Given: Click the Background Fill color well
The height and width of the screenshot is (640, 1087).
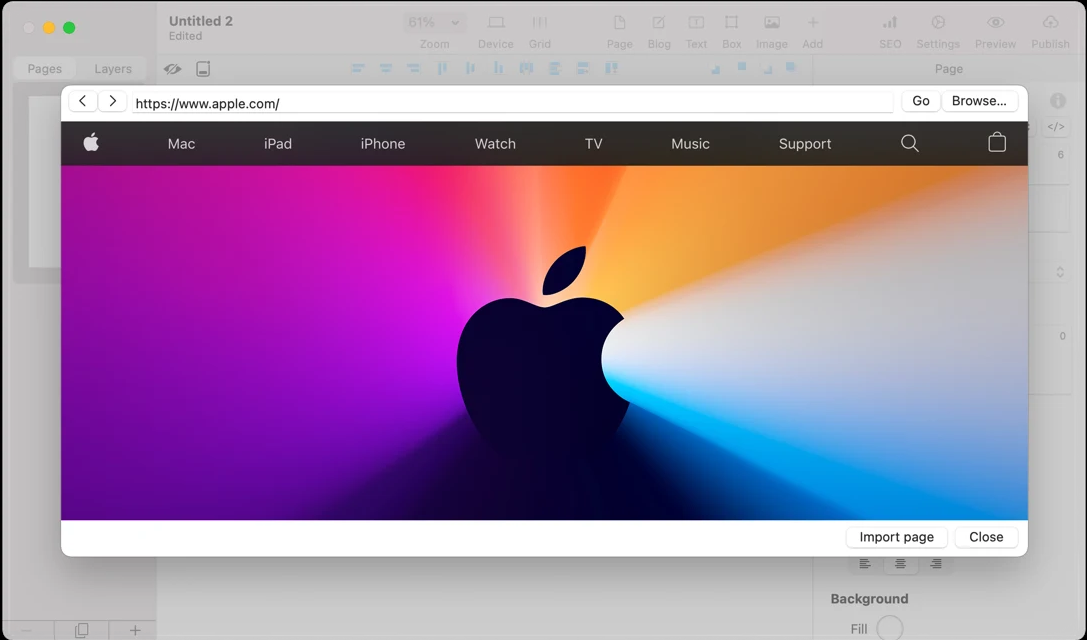Looking at the screenshot, I should point(889,628).
